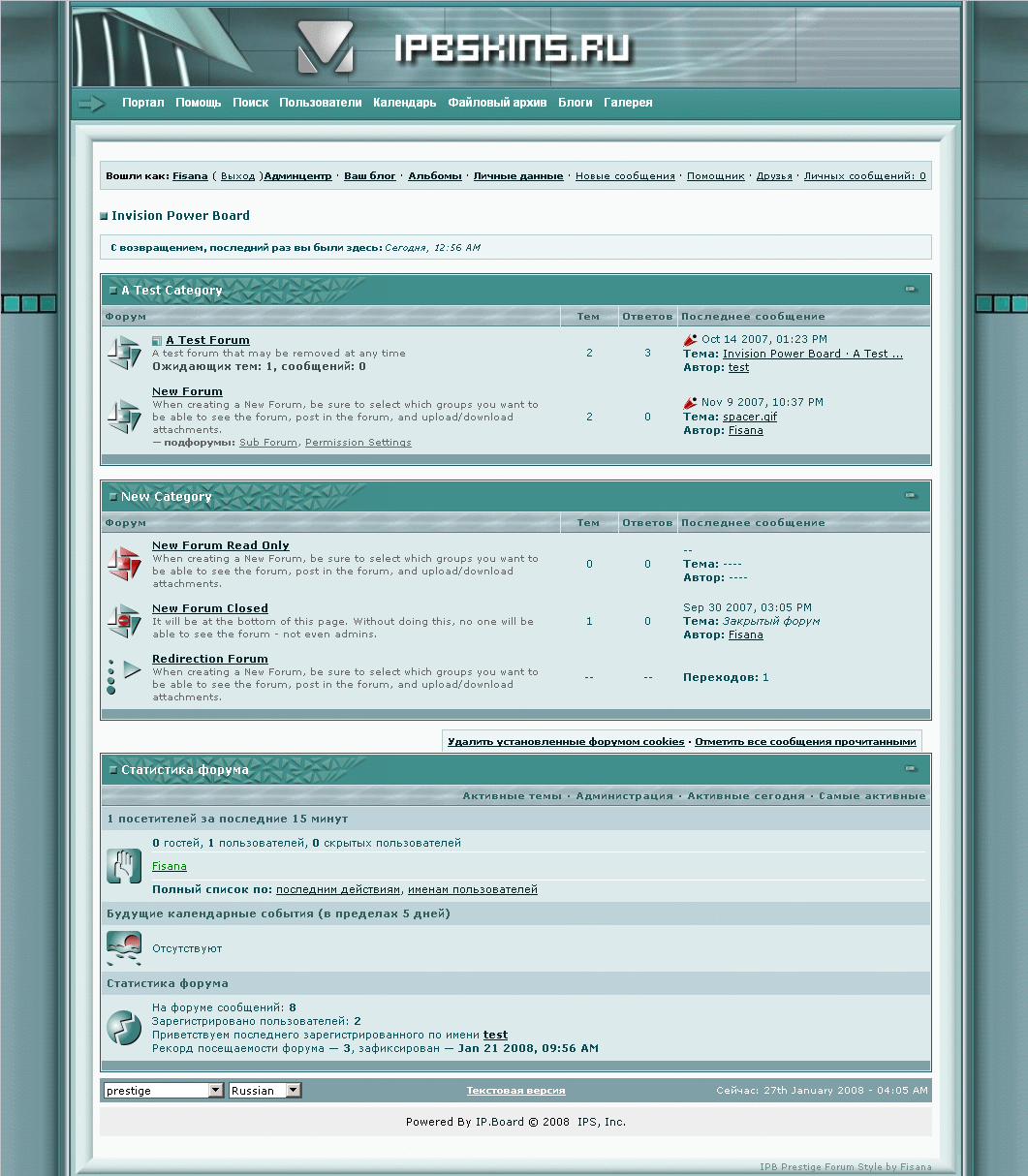The width and height of the screenshot is (1028, 1176).
Task: Go to the Галерея menu item
Action: click(x=628, y=103)
